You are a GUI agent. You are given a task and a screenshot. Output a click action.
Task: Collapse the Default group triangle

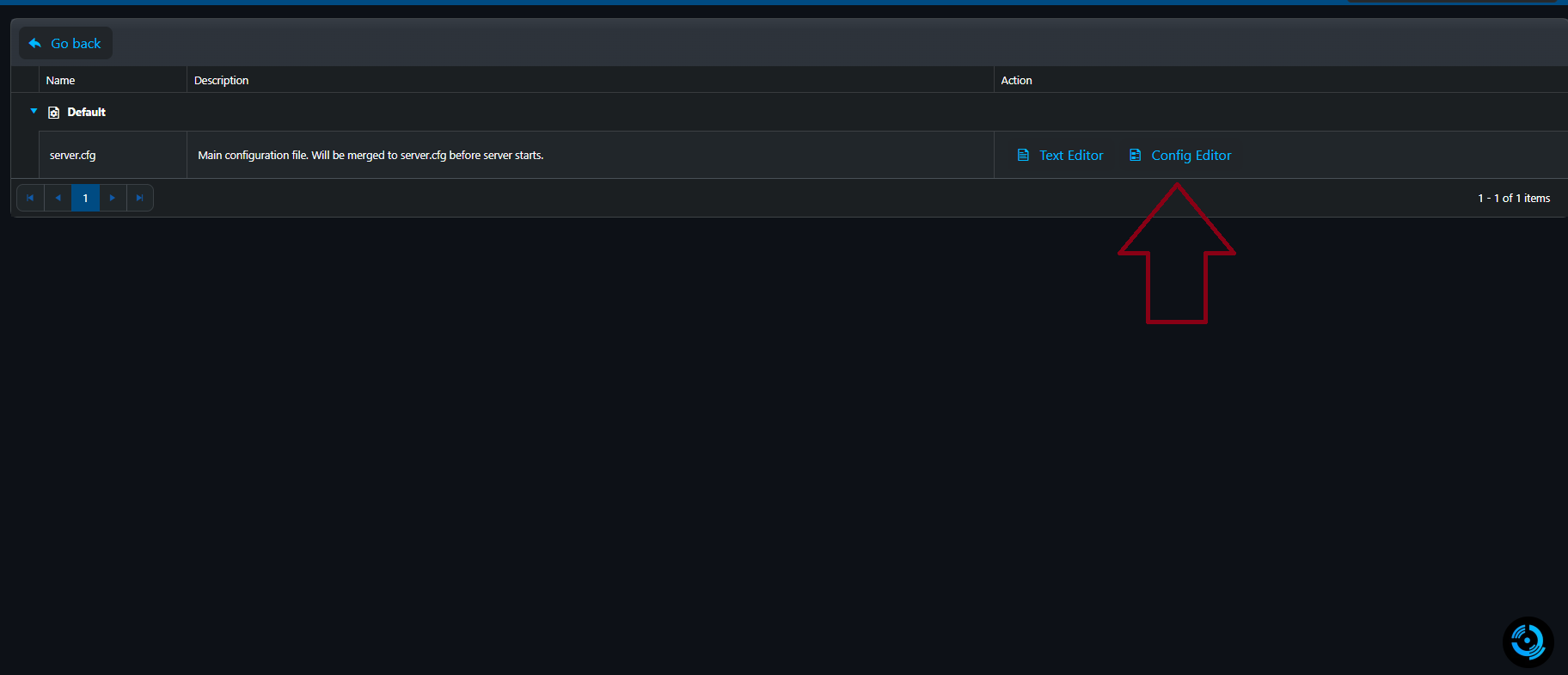pyautogui.click(x=34, y=111)
